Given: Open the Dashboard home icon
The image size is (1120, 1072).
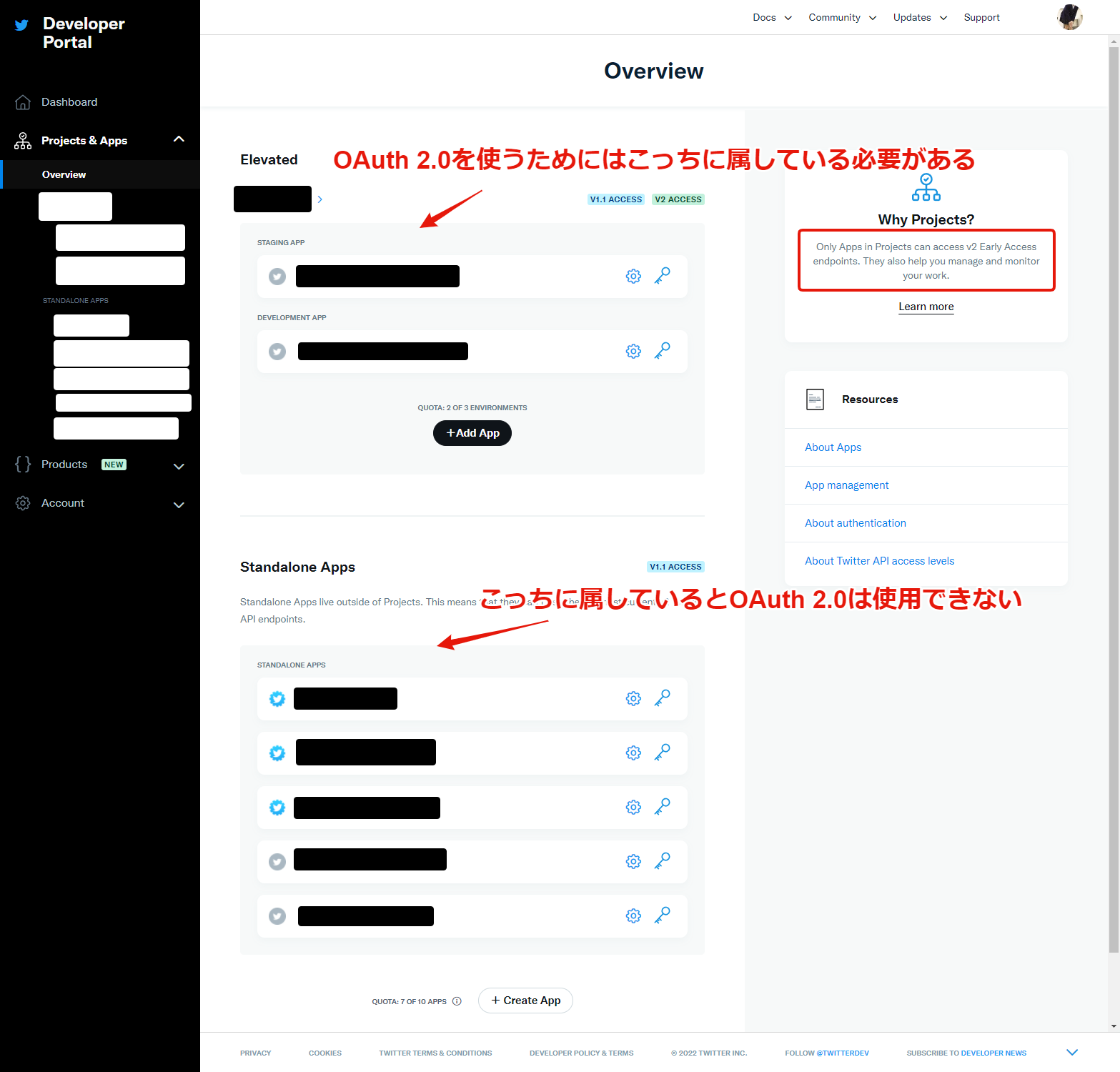Looking at the screenshot, I should click(23, 102).
